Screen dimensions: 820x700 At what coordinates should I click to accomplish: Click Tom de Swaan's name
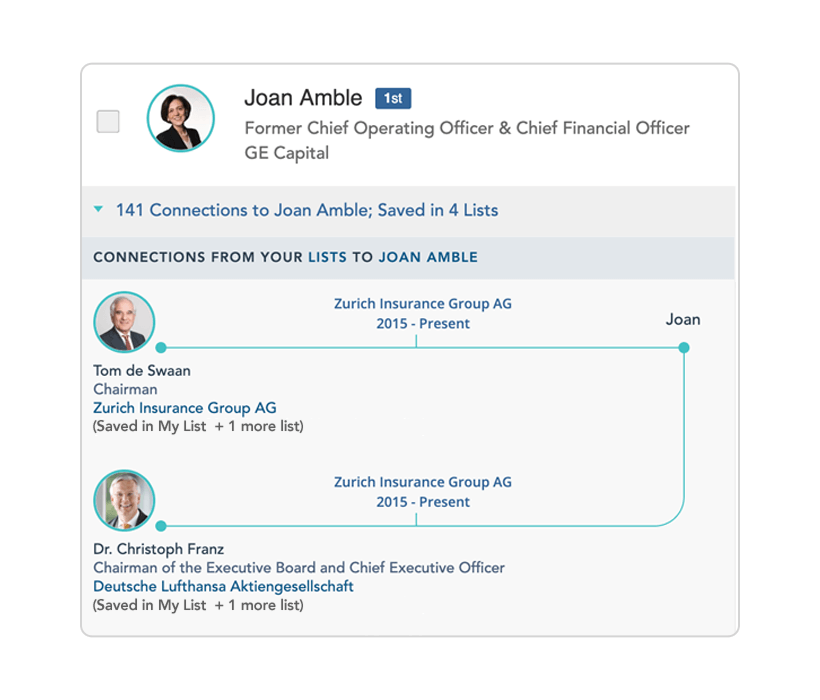point(142,370)
